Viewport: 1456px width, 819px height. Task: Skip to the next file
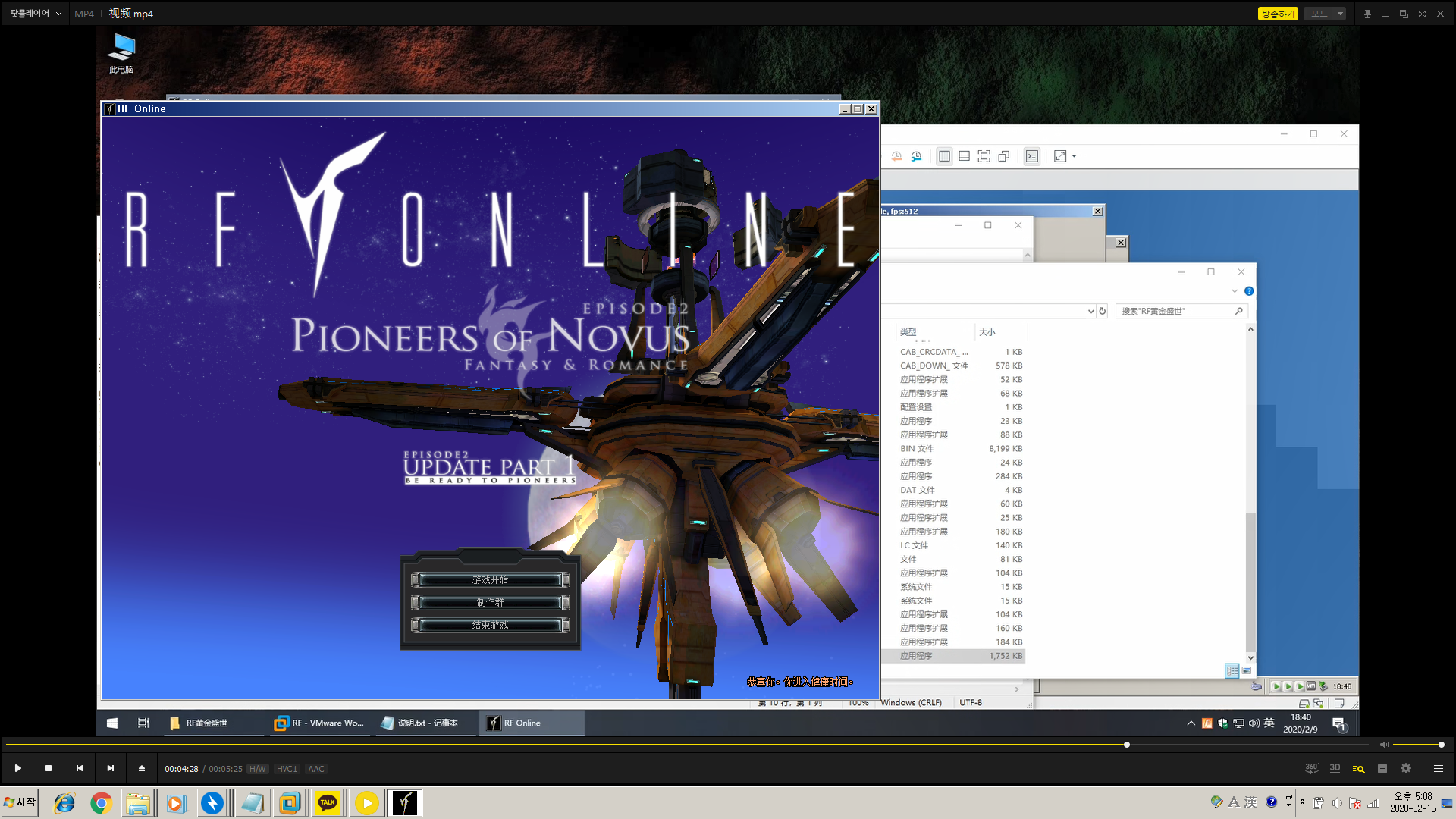click(x=111, y=768)
